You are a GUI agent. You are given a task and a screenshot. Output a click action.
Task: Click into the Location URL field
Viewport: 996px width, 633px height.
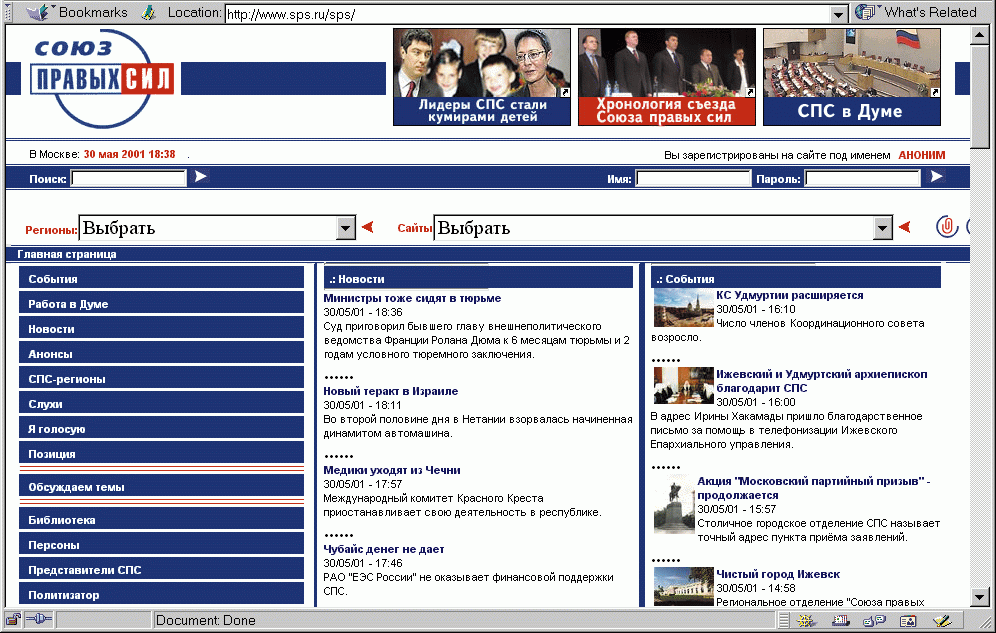click(528, 14)
